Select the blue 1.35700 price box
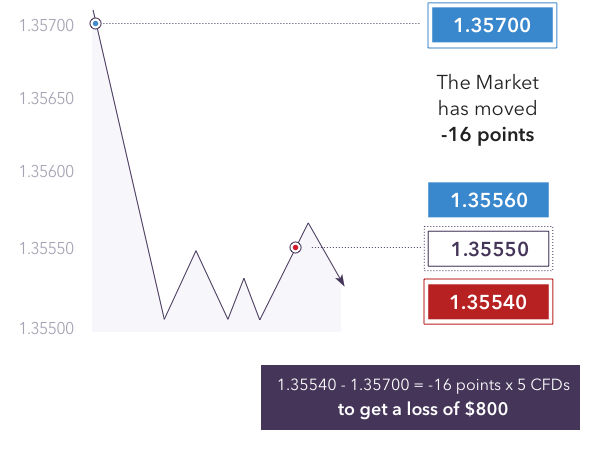 click(492, 25)
